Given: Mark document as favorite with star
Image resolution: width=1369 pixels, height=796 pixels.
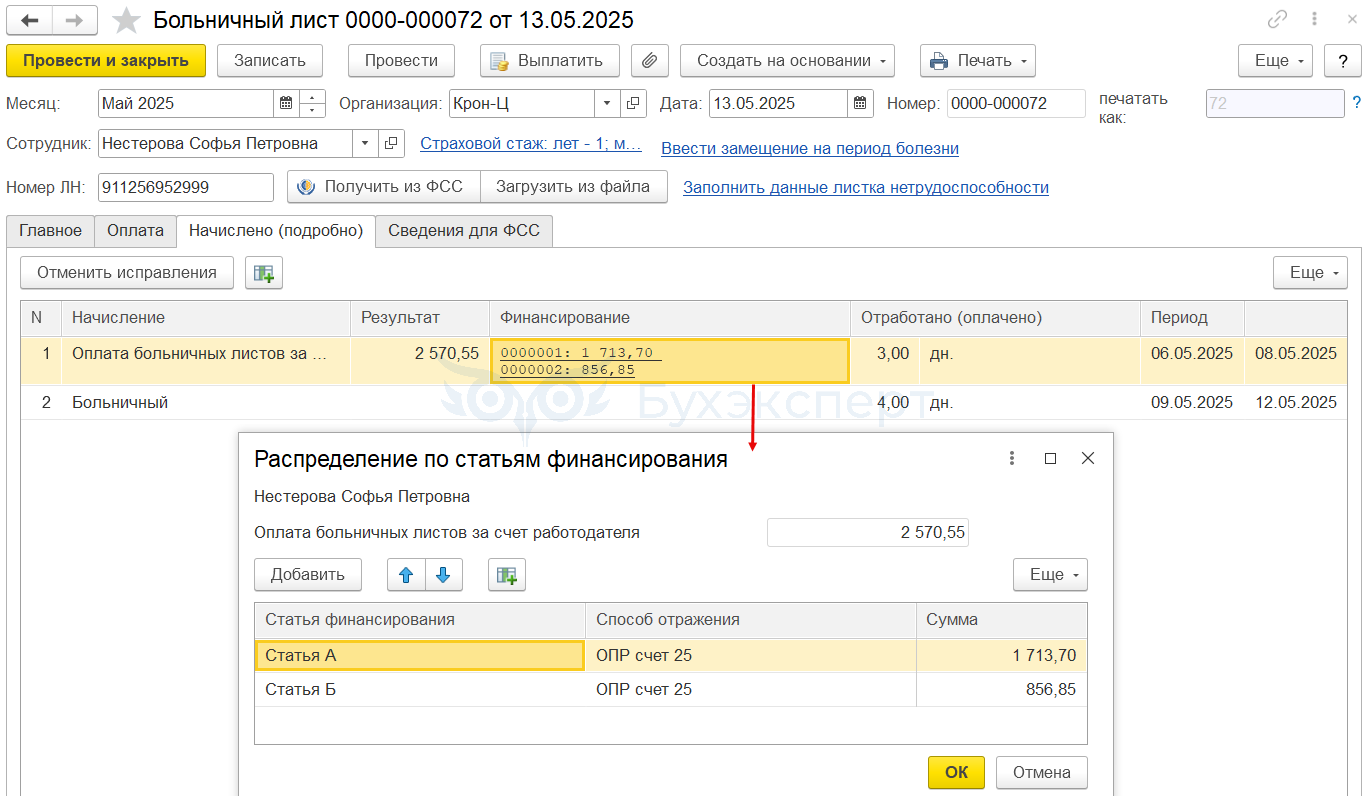Looking at the screenshot, I should pyautogui.click(x=126, y=20).
